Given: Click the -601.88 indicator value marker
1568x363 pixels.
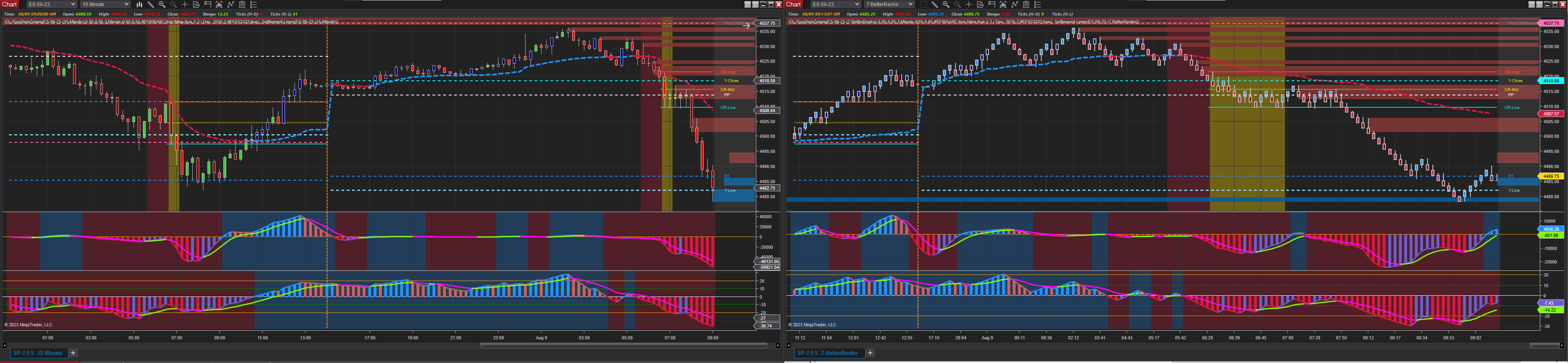Looking at the screenshot, I should (1551, 235).
